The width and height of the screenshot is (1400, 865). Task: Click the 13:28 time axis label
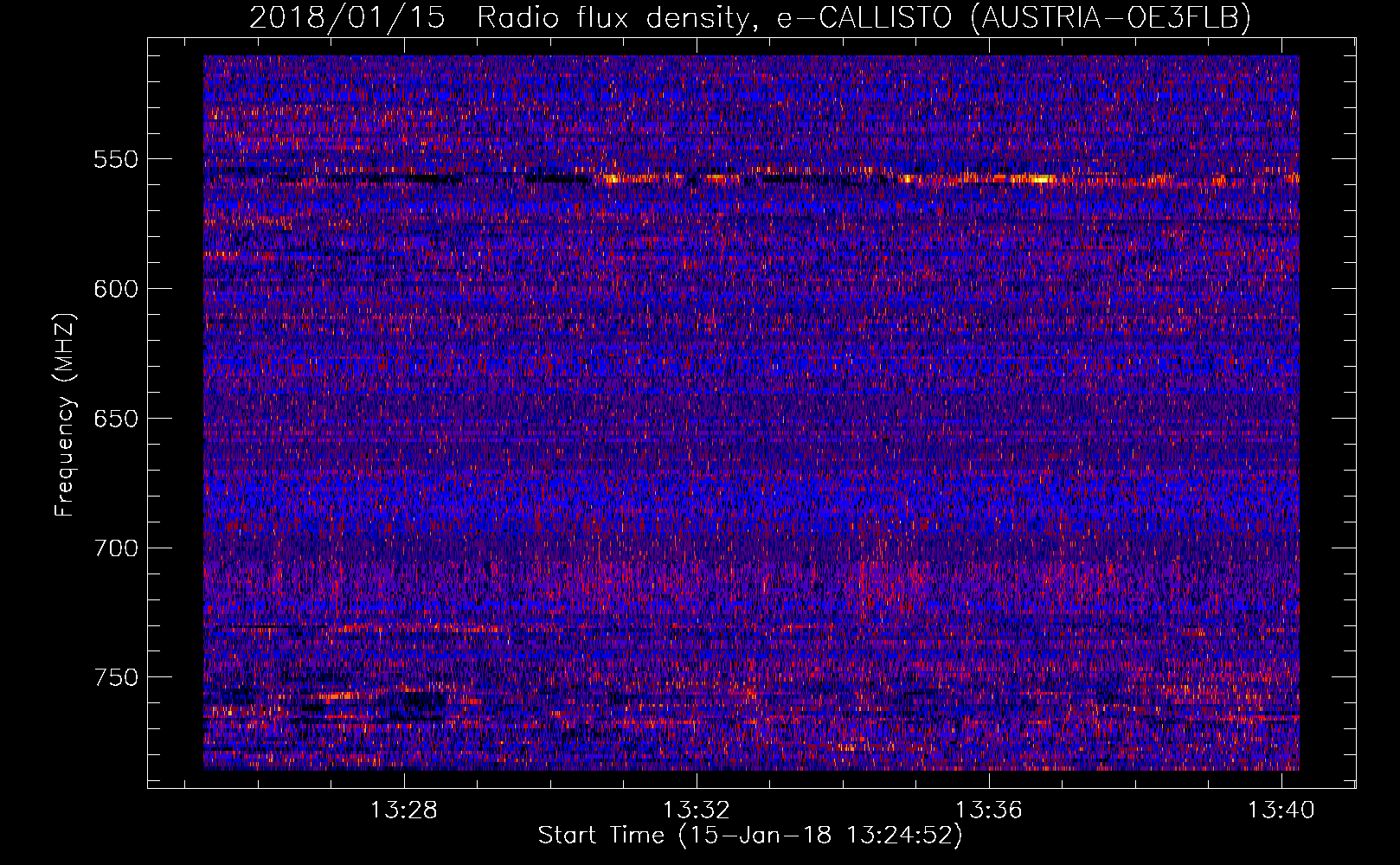point(404,811)
